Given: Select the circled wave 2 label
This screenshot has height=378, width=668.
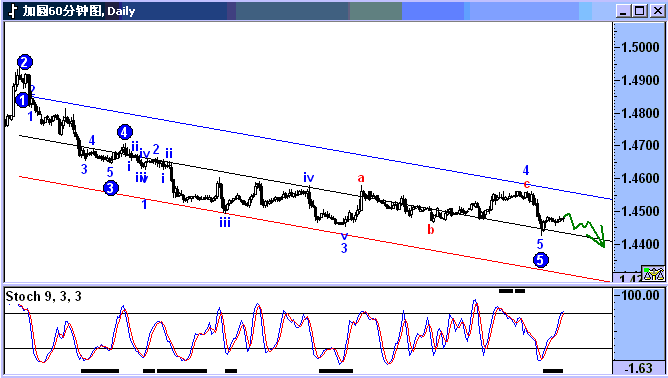Looking at the screenshot, I should [x=25, y=62].
